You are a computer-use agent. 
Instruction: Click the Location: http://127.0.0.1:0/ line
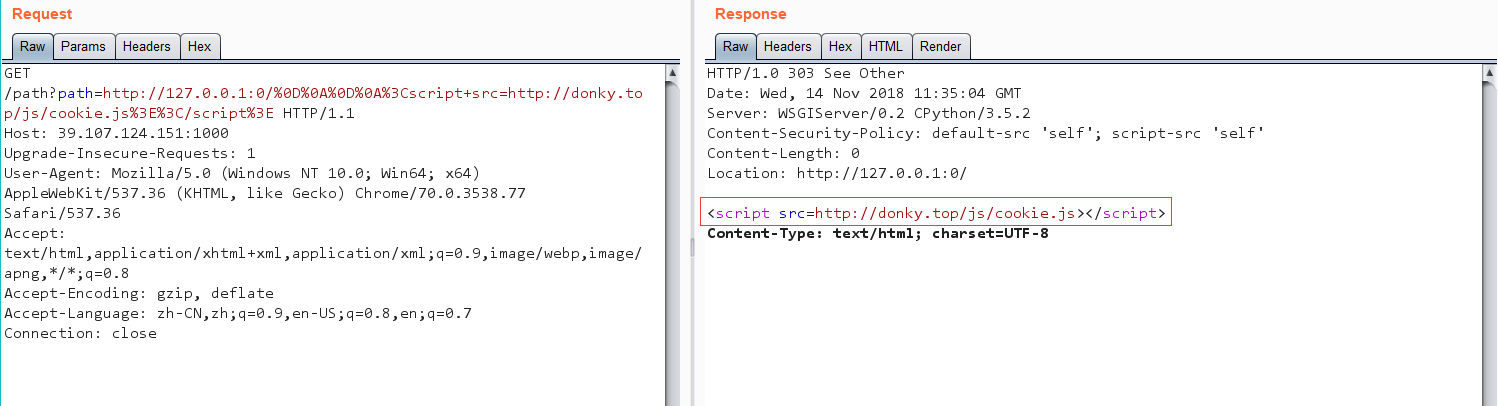click(x=837, y=173)
